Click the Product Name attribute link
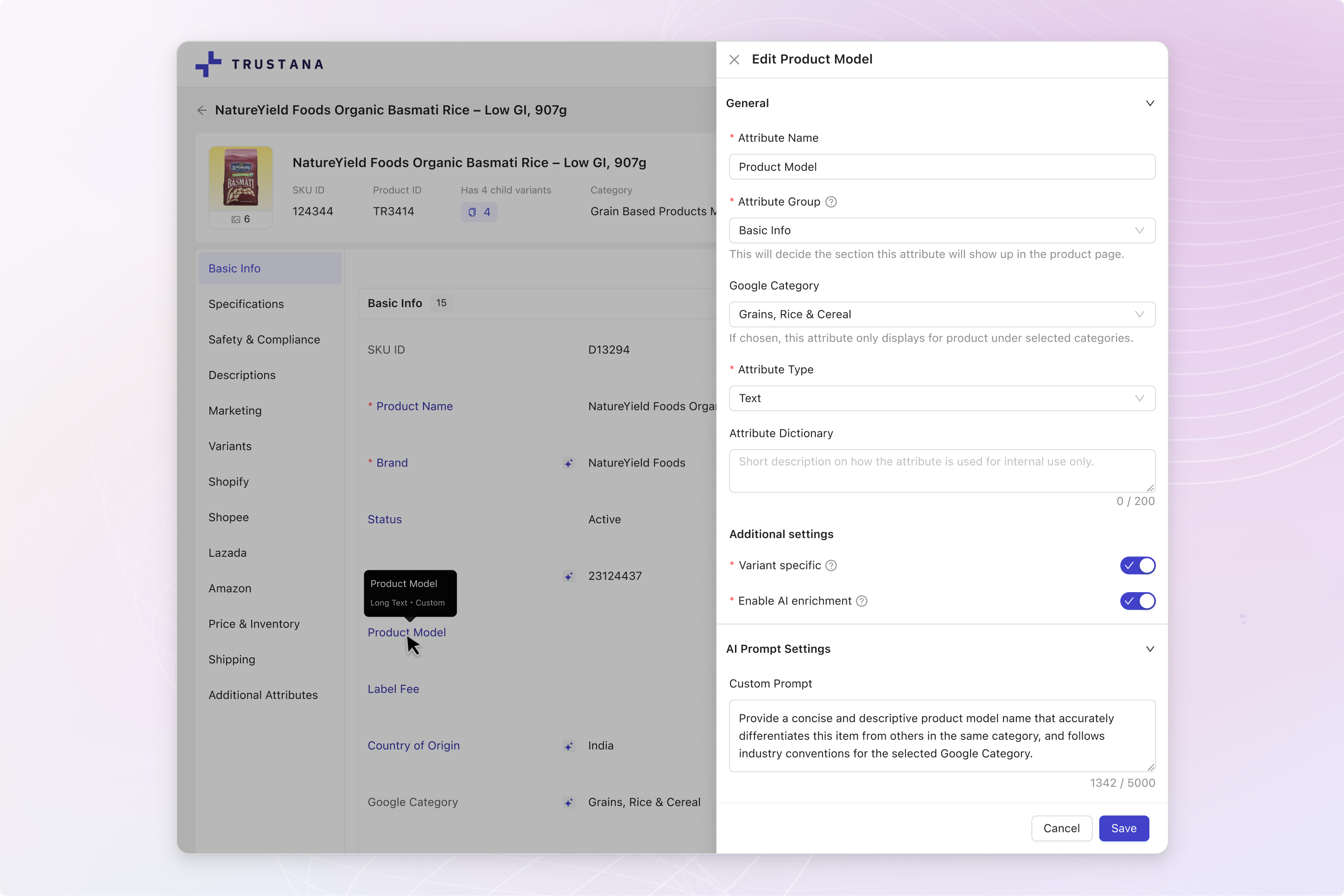This screenshot has height=896, width=1344. coord(414,406)
